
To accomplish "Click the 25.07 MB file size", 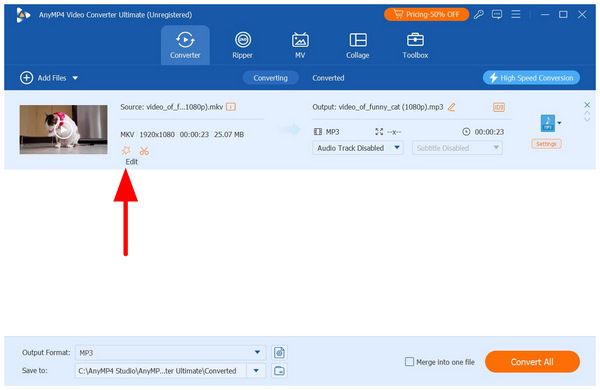I will pos(229,134).
